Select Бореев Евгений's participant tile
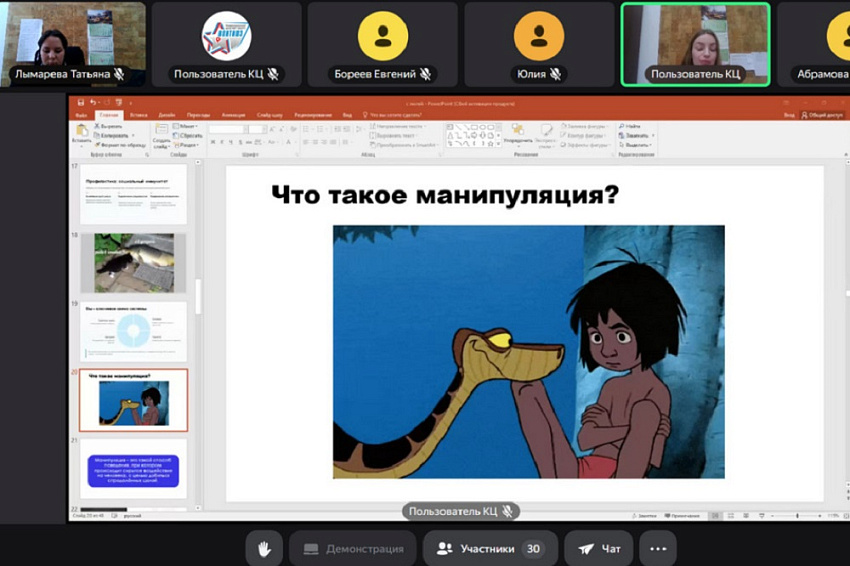850x566 pixels. 383,40
